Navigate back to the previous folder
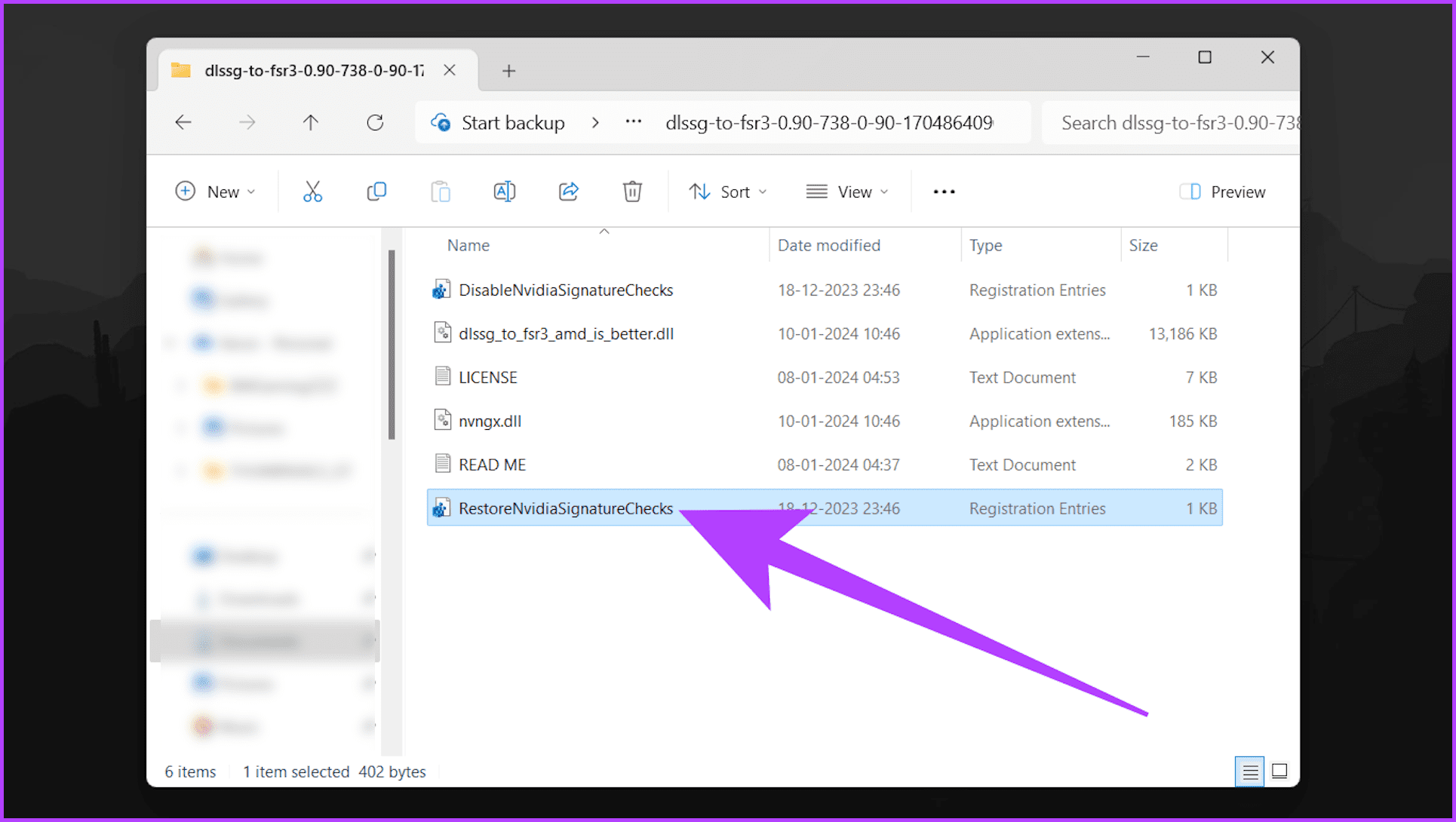This screenshot has width=1456, height=822. pos(183,122)
